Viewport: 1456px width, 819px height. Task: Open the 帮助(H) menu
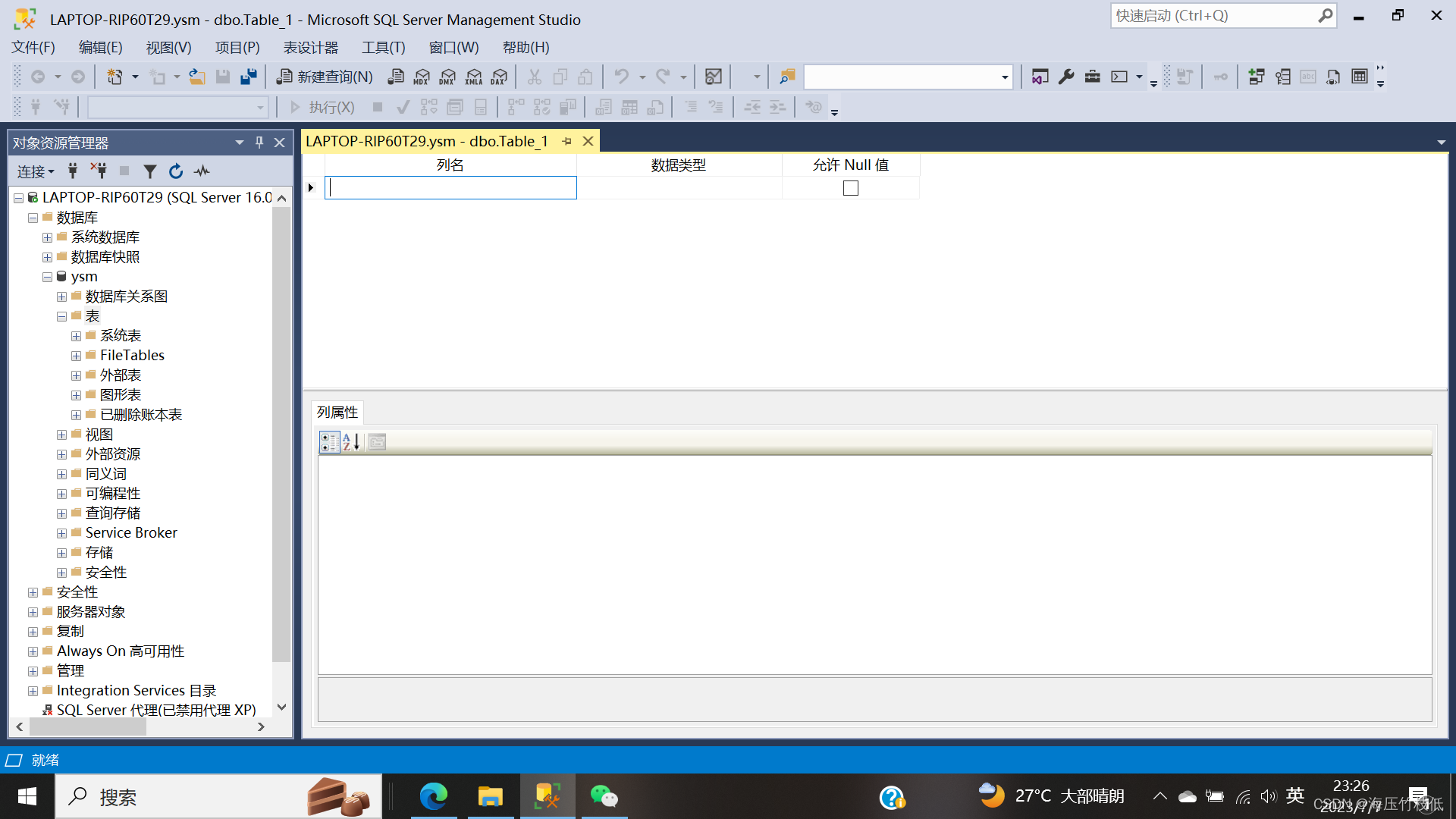coord(526,47)
